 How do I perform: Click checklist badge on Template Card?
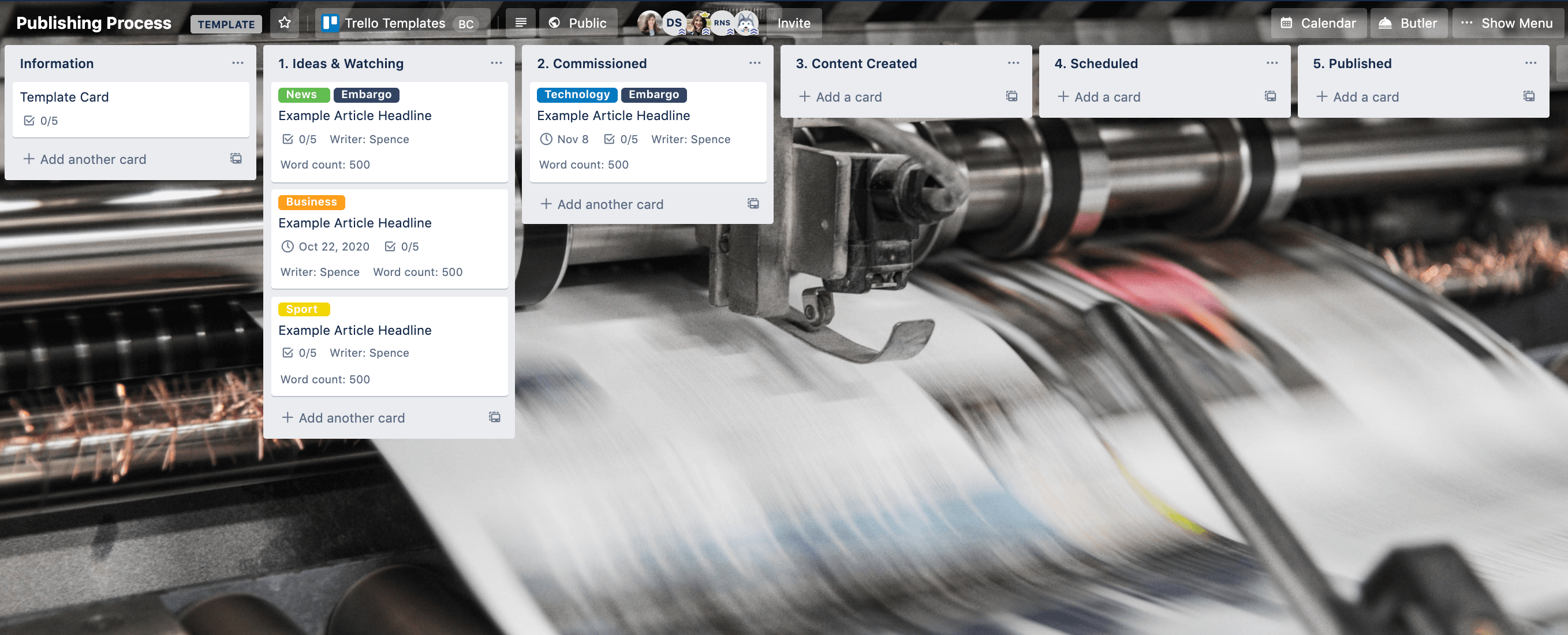[40, 121]
